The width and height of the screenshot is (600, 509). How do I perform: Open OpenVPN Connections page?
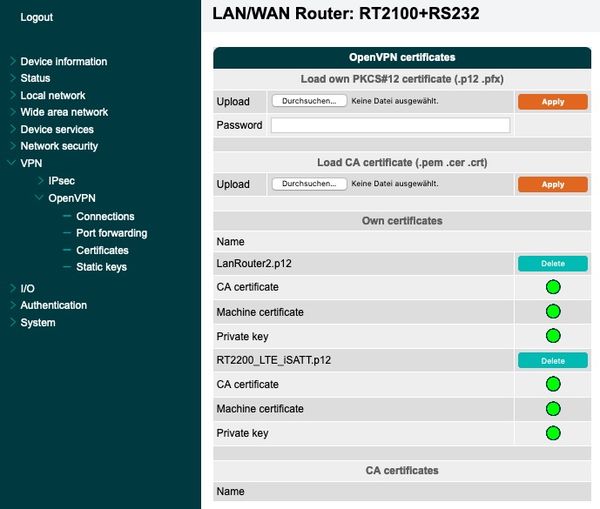(105, 216)
